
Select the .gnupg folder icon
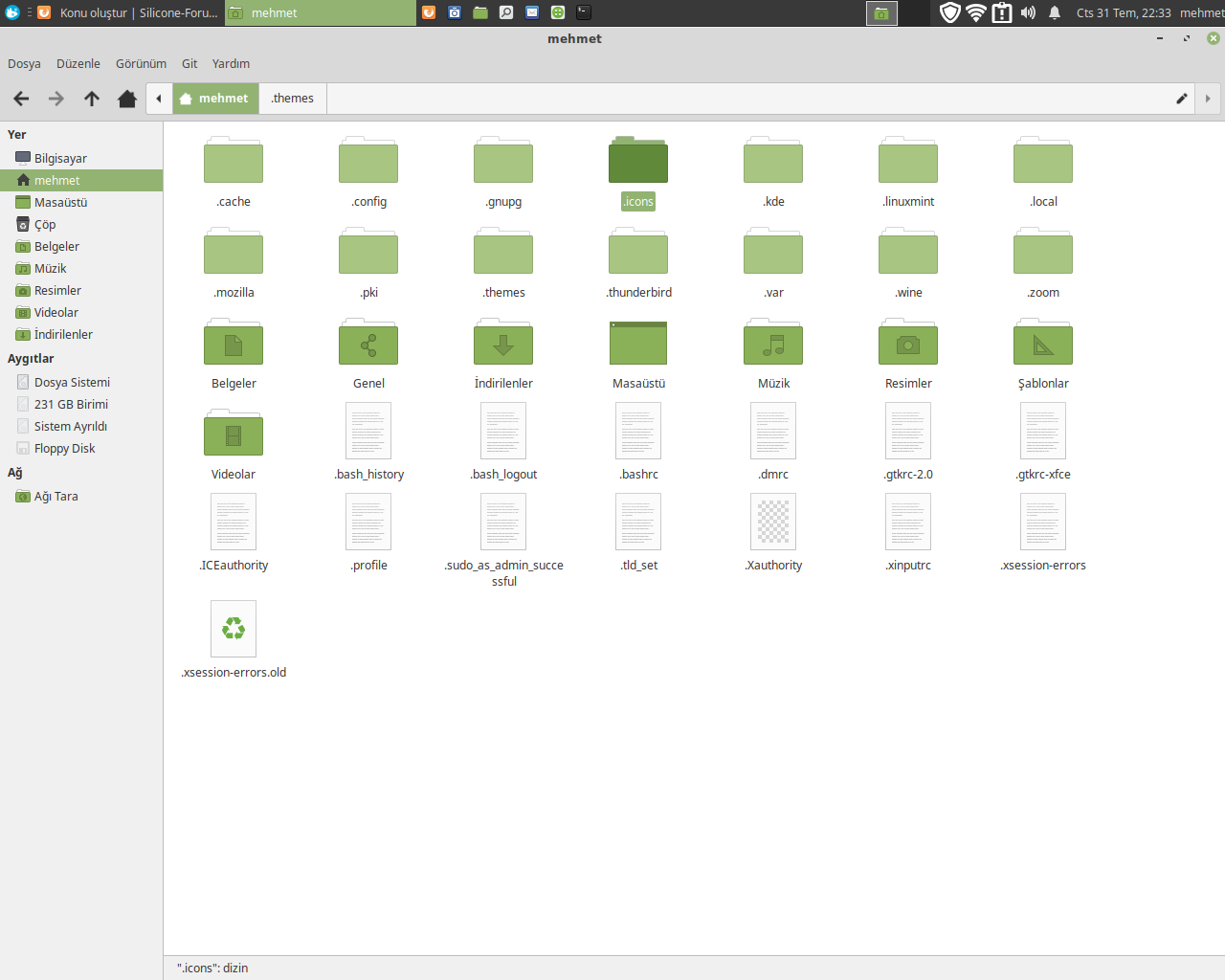pyautogui.click(x=503, y=160)
